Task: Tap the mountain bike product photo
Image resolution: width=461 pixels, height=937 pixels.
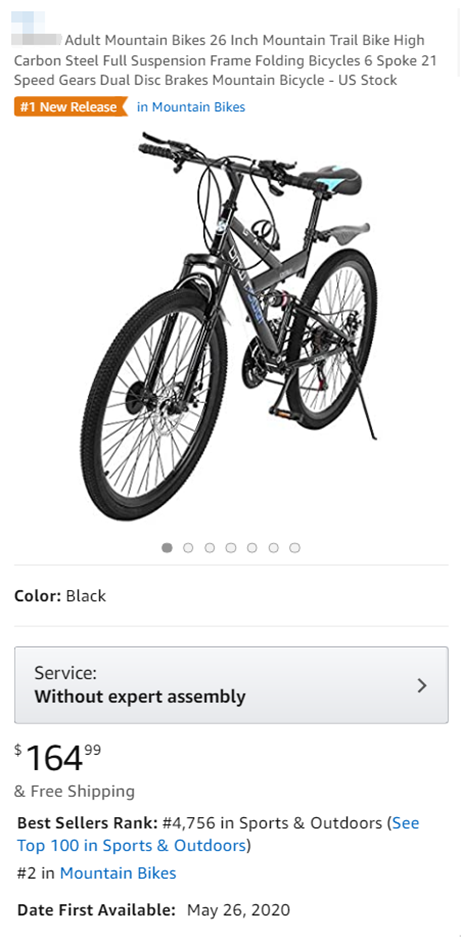Action: click(230, 326)
